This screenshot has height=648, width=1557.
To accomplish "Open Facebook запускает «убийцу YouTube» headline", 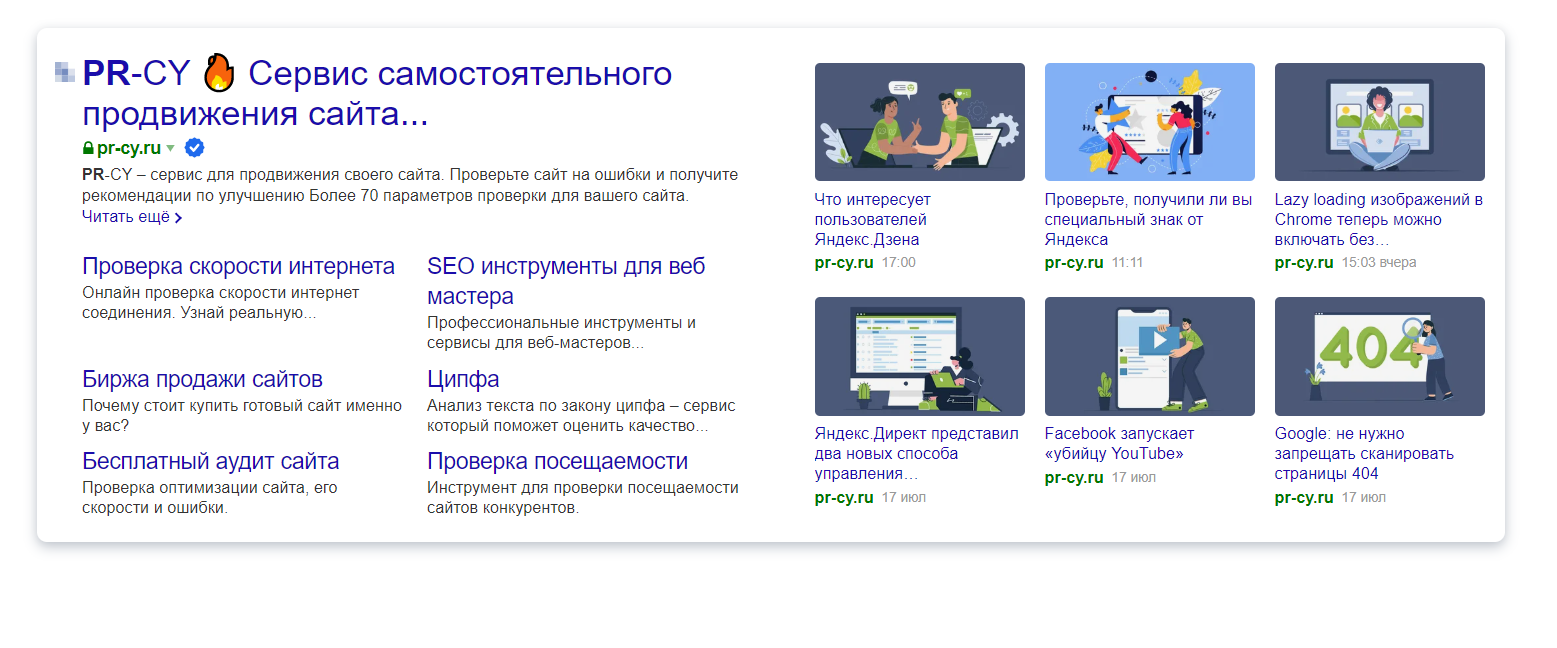I will [x=1119, y=444].
